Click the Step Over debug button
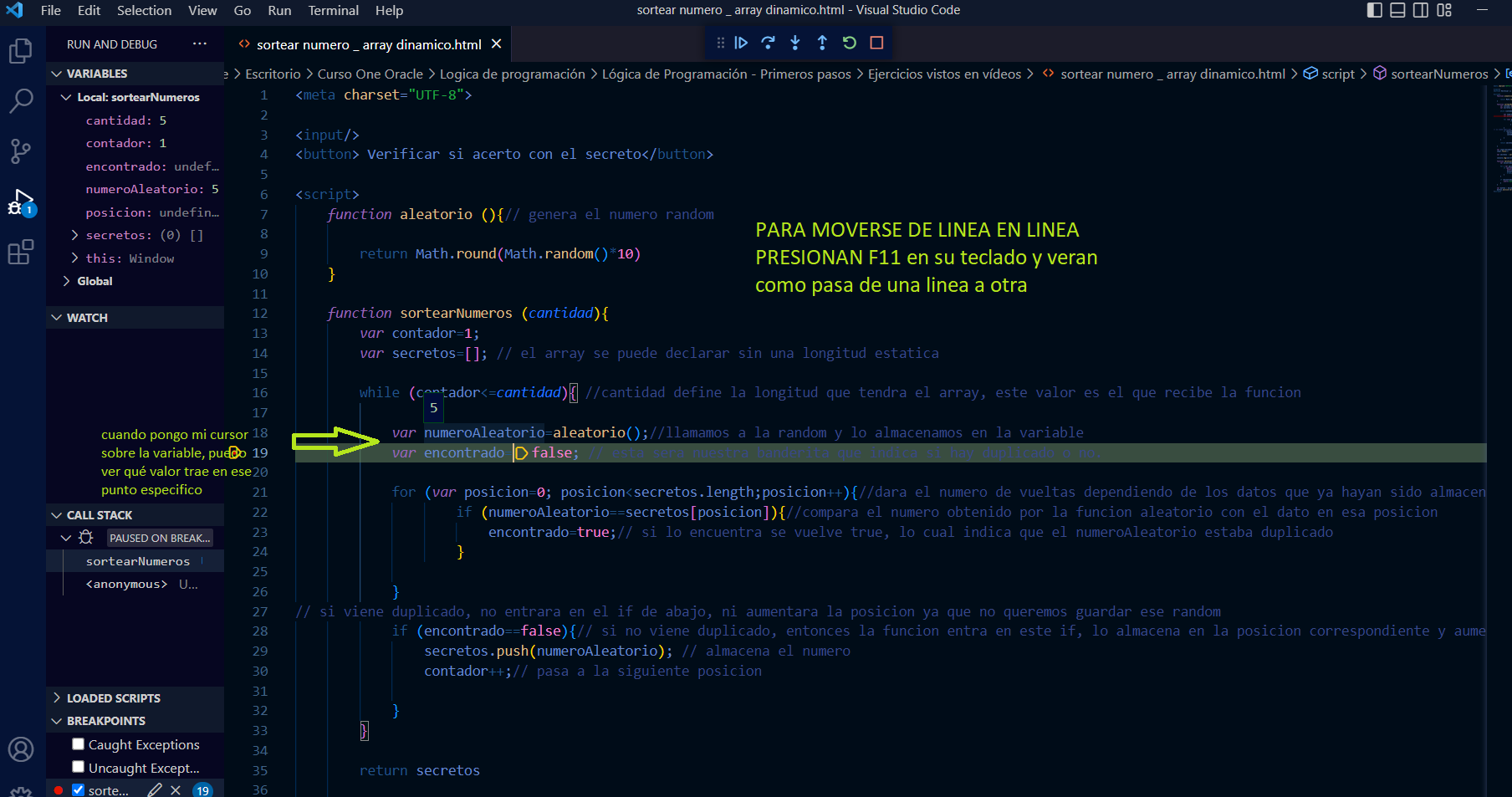Viewport: 1512px width, 797px height. 768,43
